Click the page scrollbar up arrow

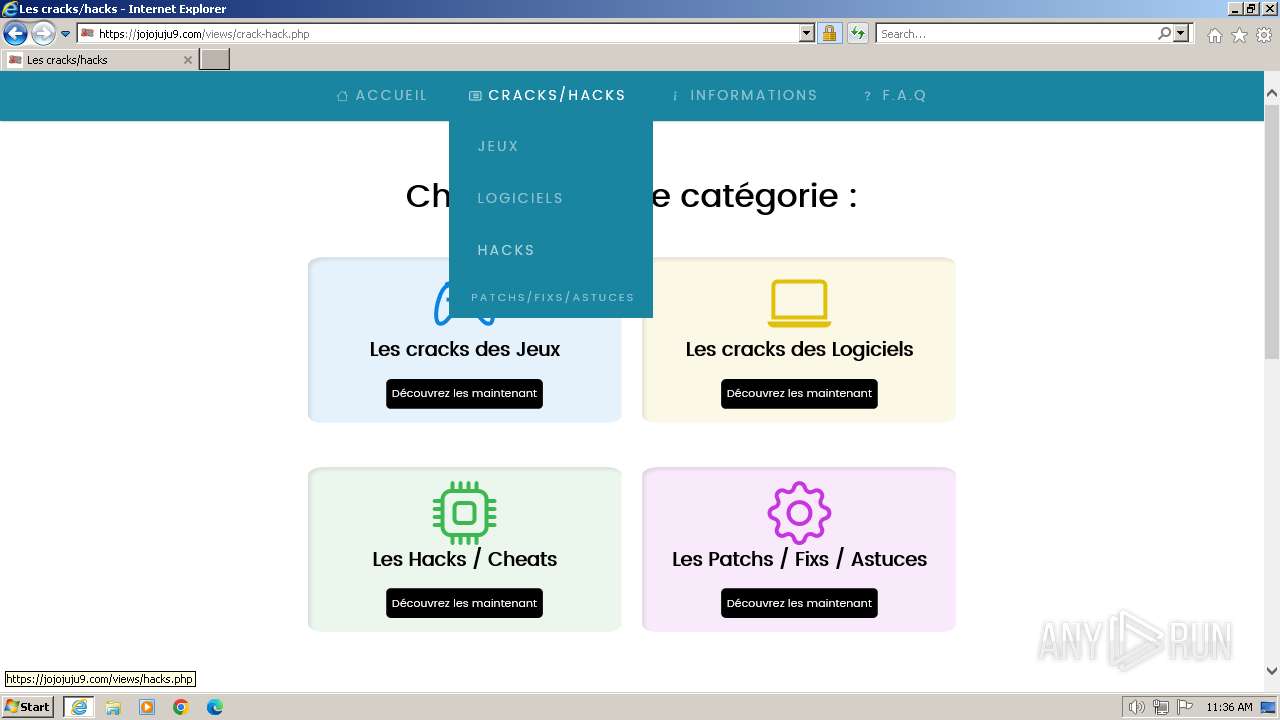point(1272,94)
